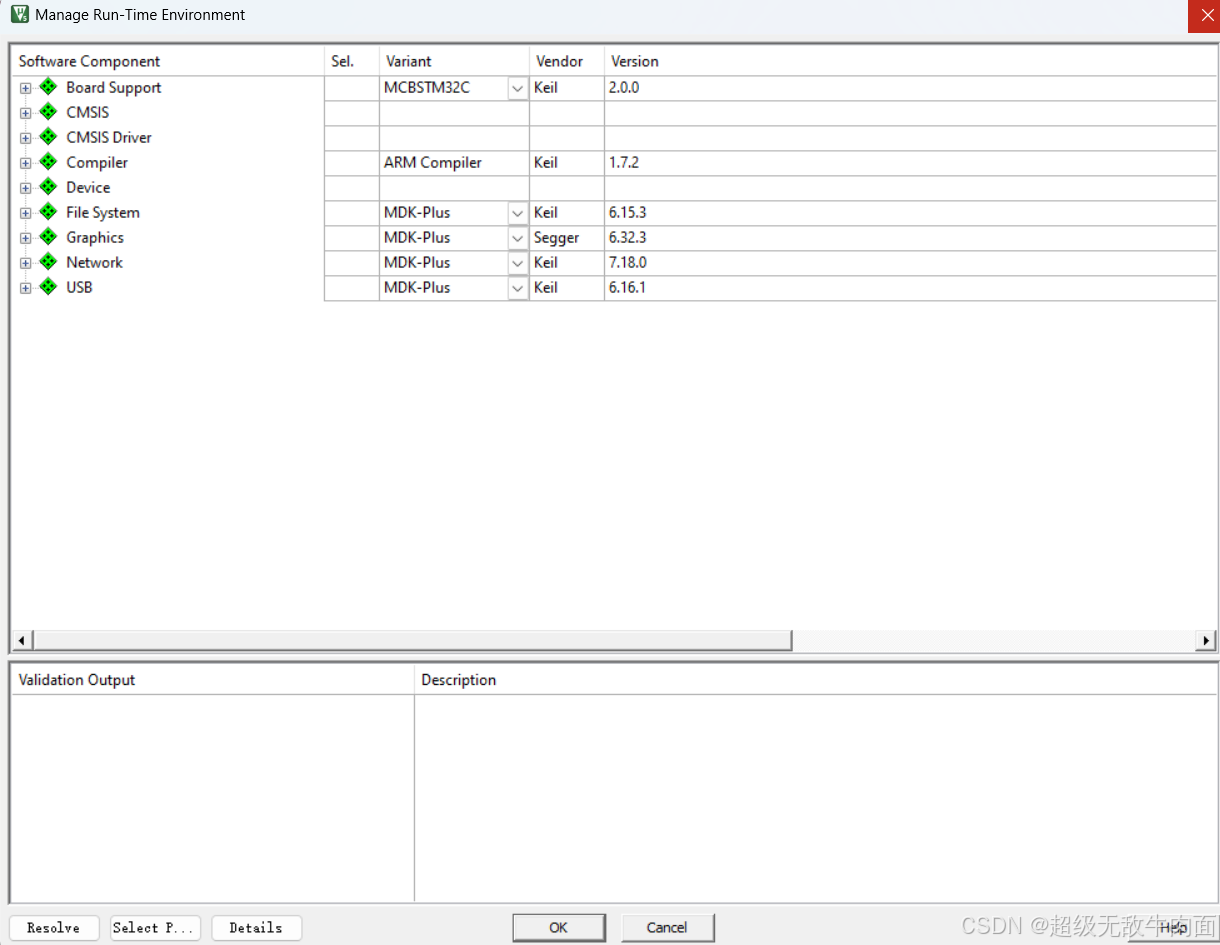Click version 7.18.0 in Network row
The height and width of the screenshot is (945, 1220).
628,263
